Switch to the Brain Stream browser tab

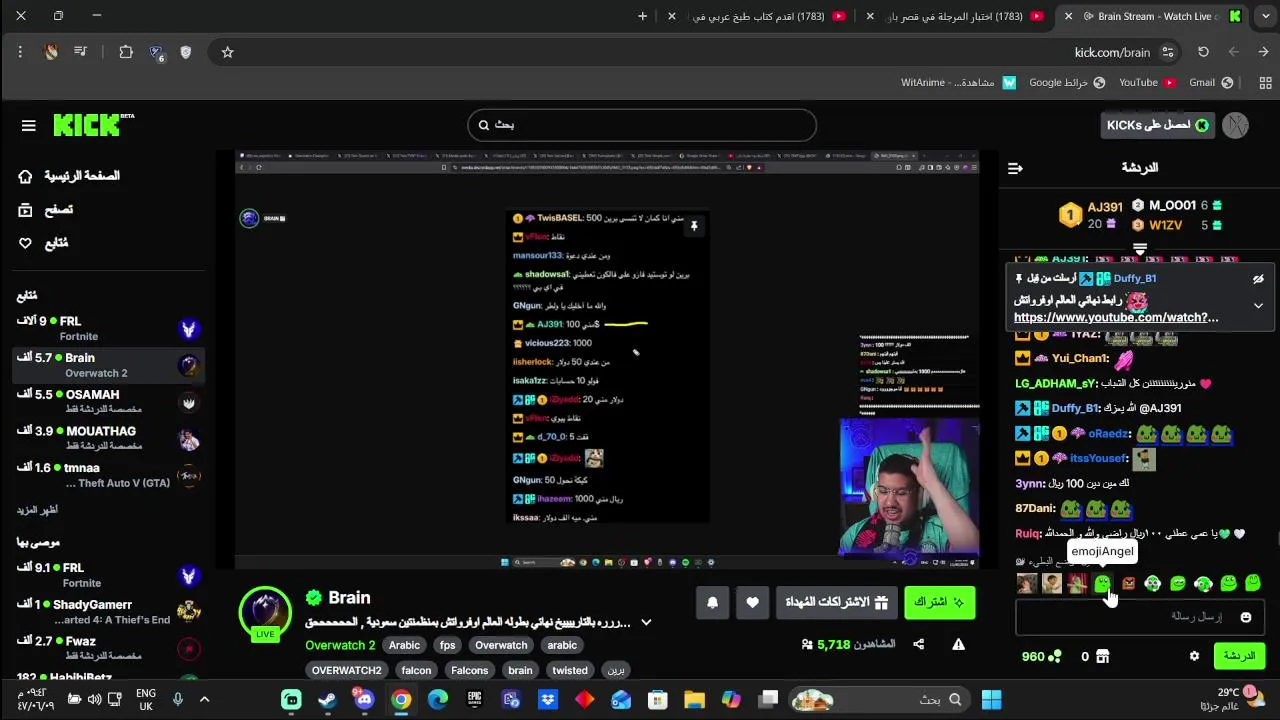[x=1154, y=16]
